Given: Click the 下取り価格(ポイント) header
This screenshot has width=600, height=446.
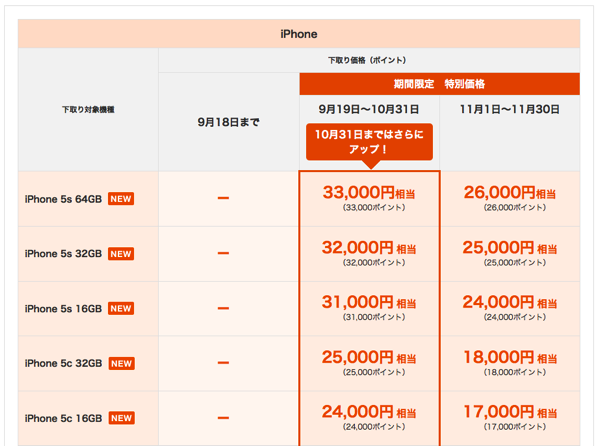Looking at the screenshot, I should (x=367, y=60).
